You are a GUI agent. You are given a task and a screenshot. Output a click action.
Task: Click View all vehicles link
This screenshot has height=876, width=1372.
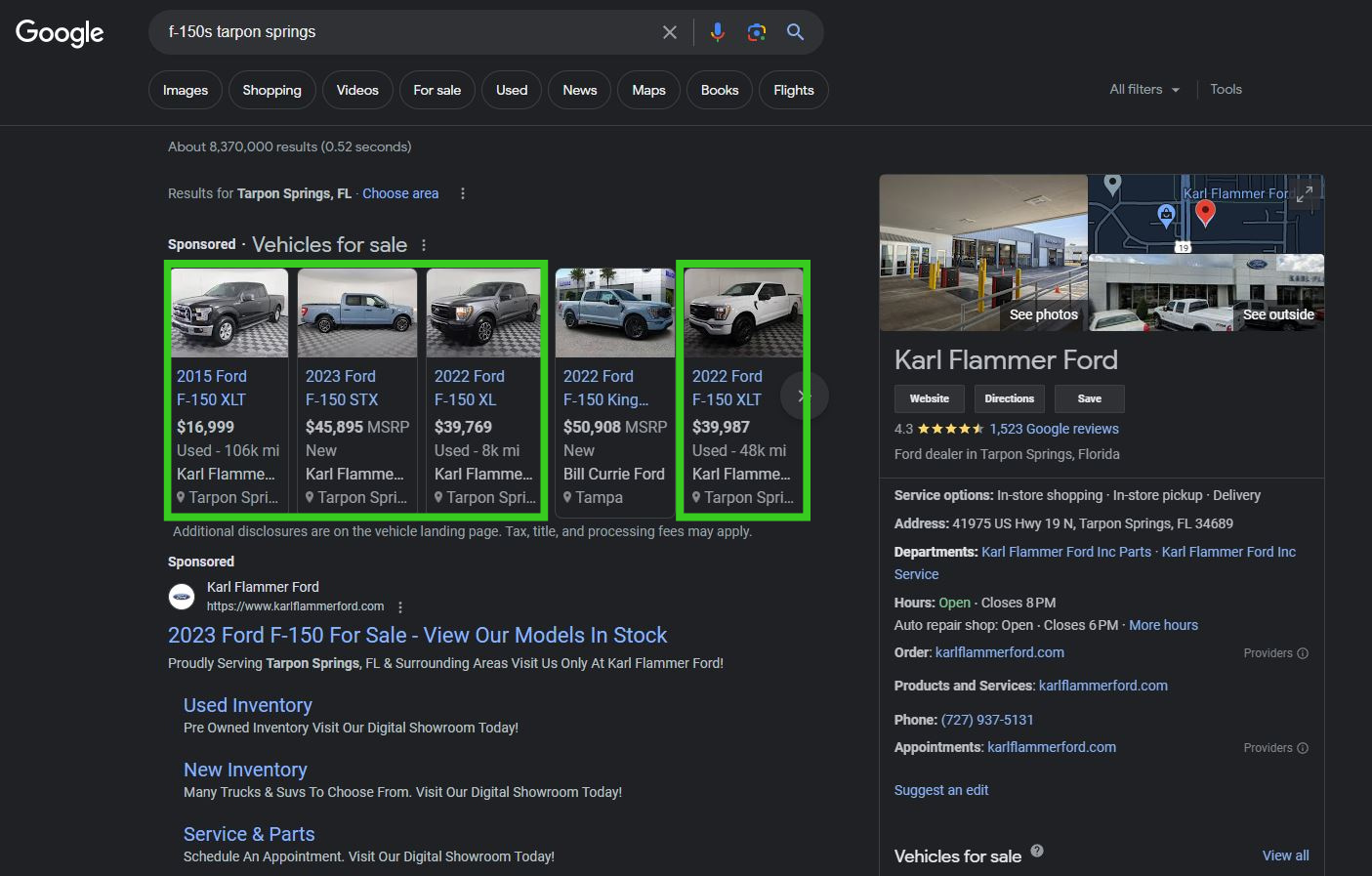point(1286,855)
